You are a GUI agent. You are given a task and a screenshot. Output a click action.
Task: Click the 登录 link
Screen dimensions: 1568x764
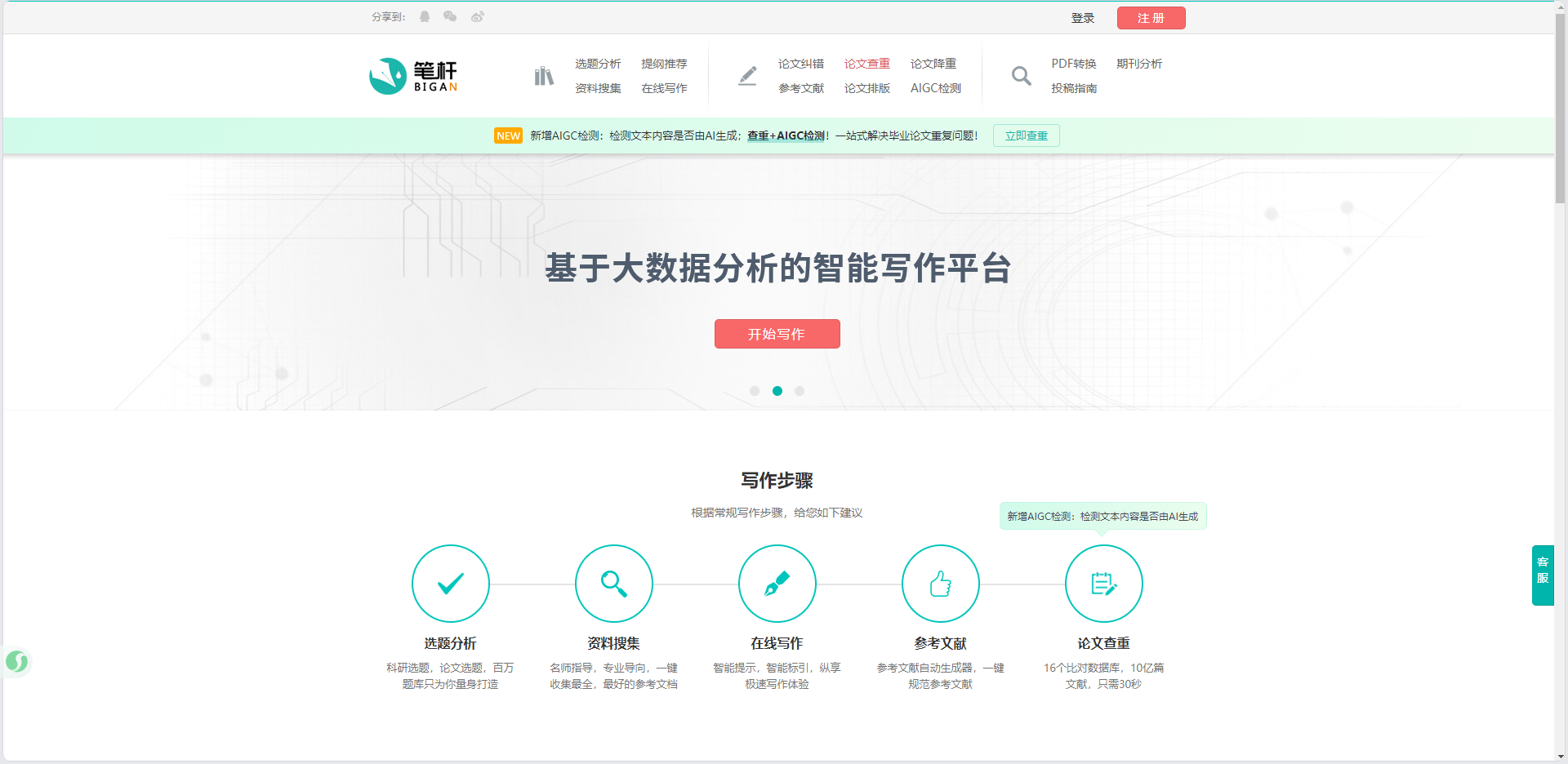[1082, 18]
